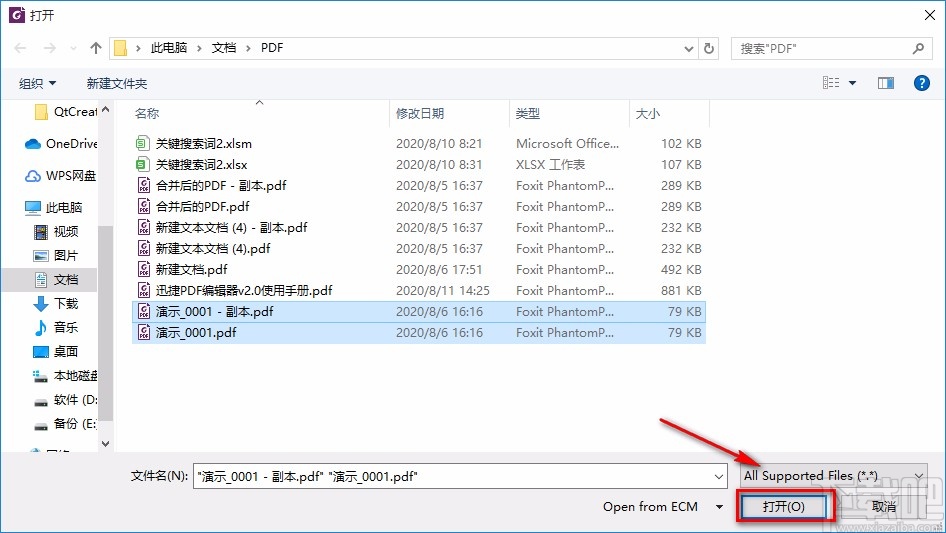Expand the file name history dropdown

tap(719, 477)
